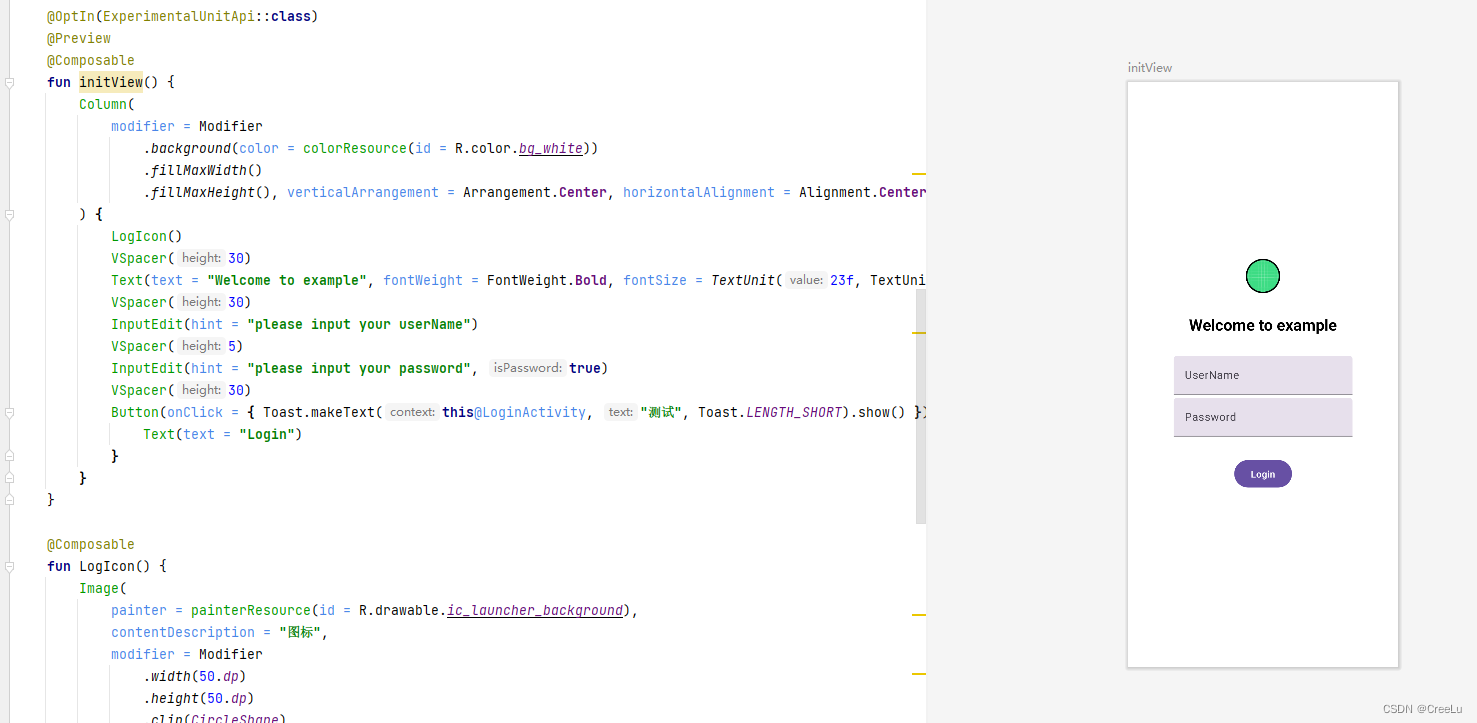Click the 'Welcome to example' preview heading
The height and width of the screenshot is (723, 1477).
pyautogui.click(x=1263, y=325)
